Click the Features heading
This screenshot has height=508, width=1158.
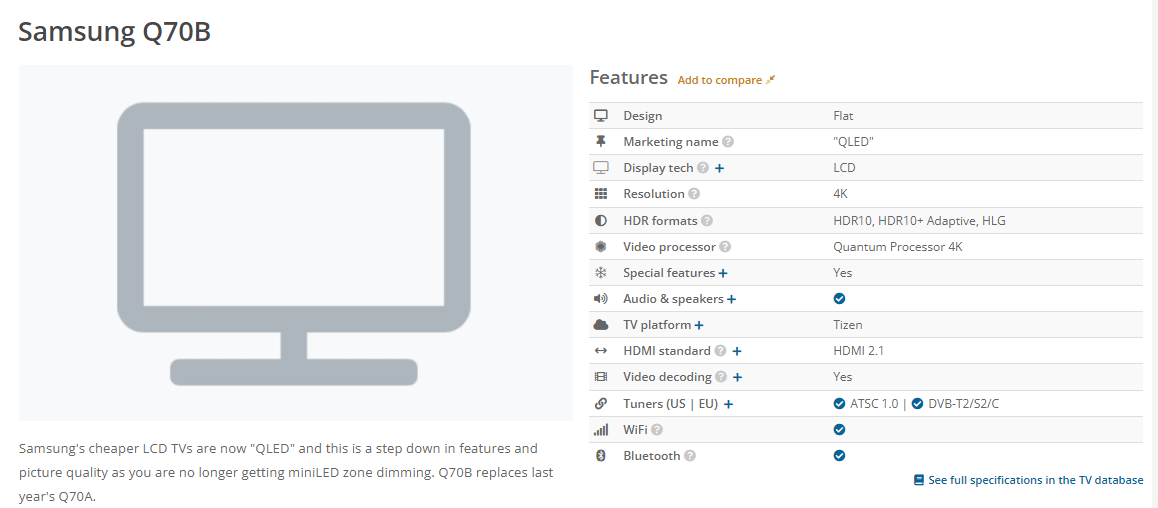[628, 78]
